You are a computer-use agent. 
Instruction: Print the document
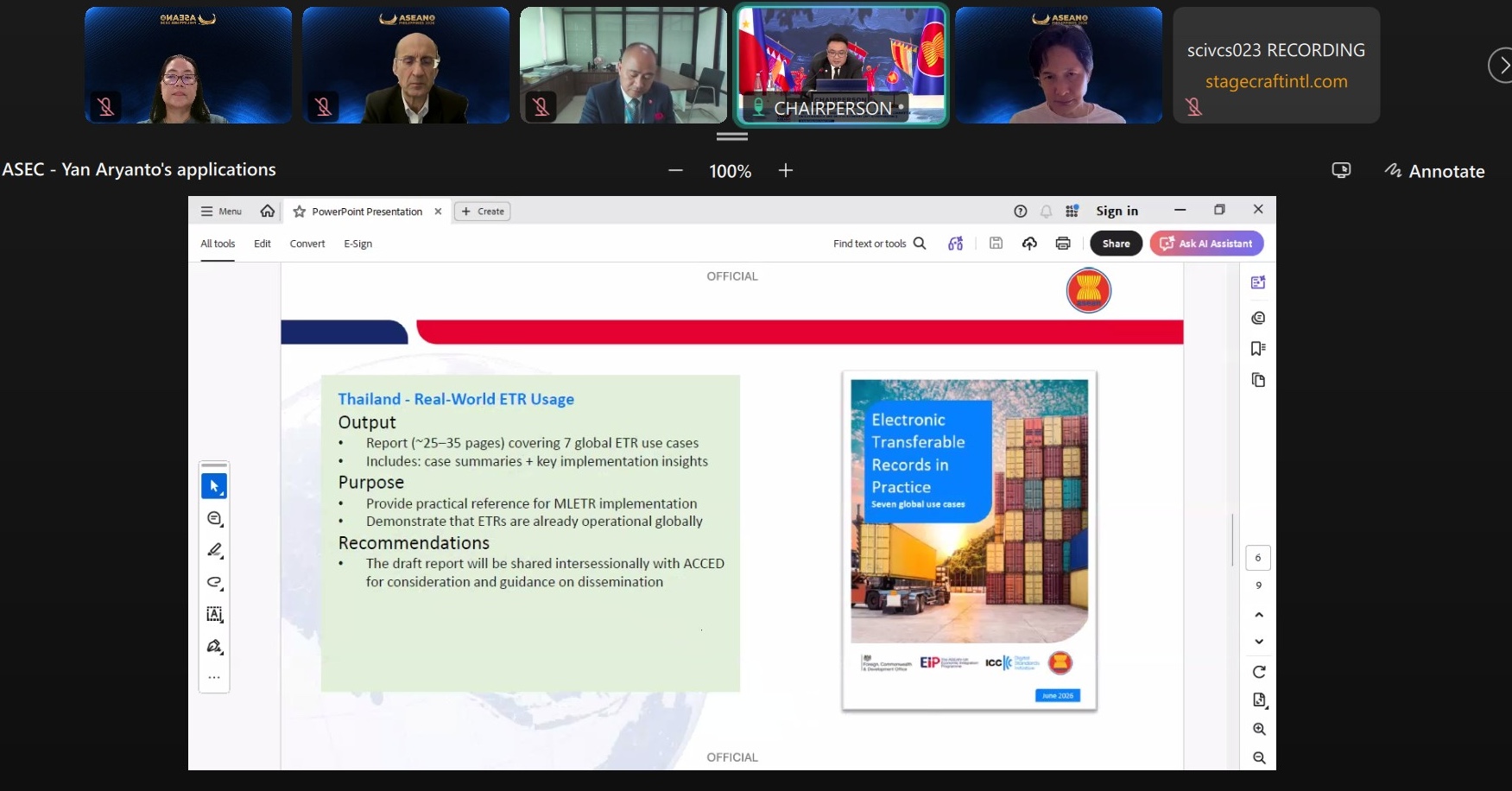click(x=1063, y=244)
